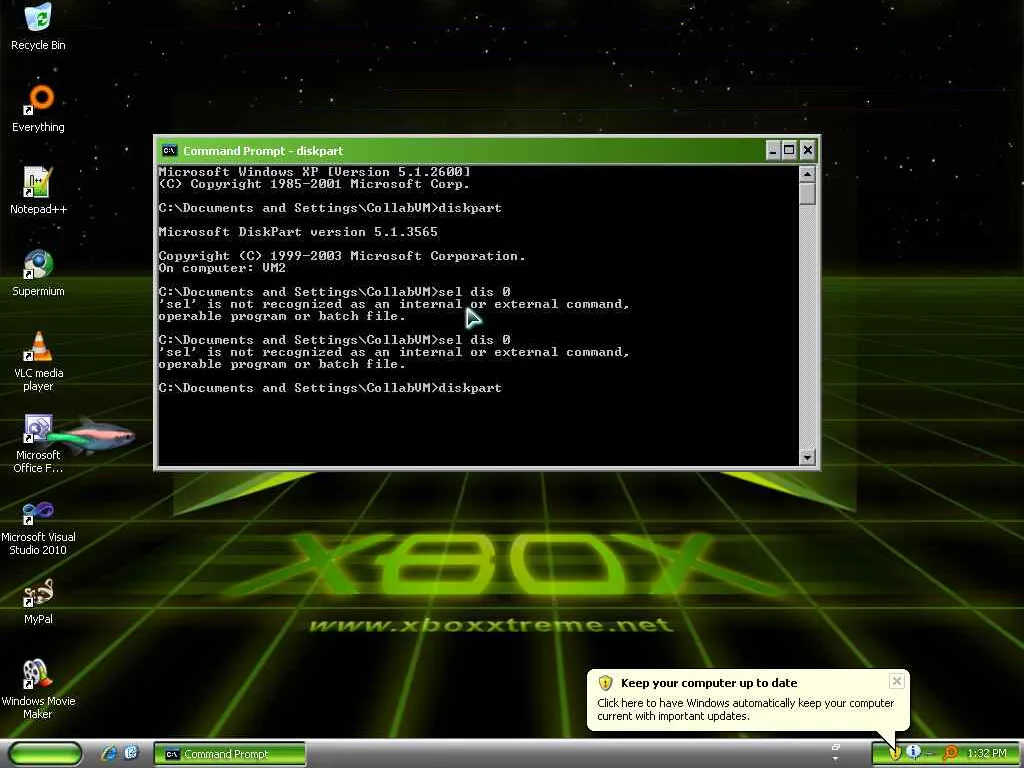
Task: Click the blue information tray icon
Action: (x=913, y=753)
